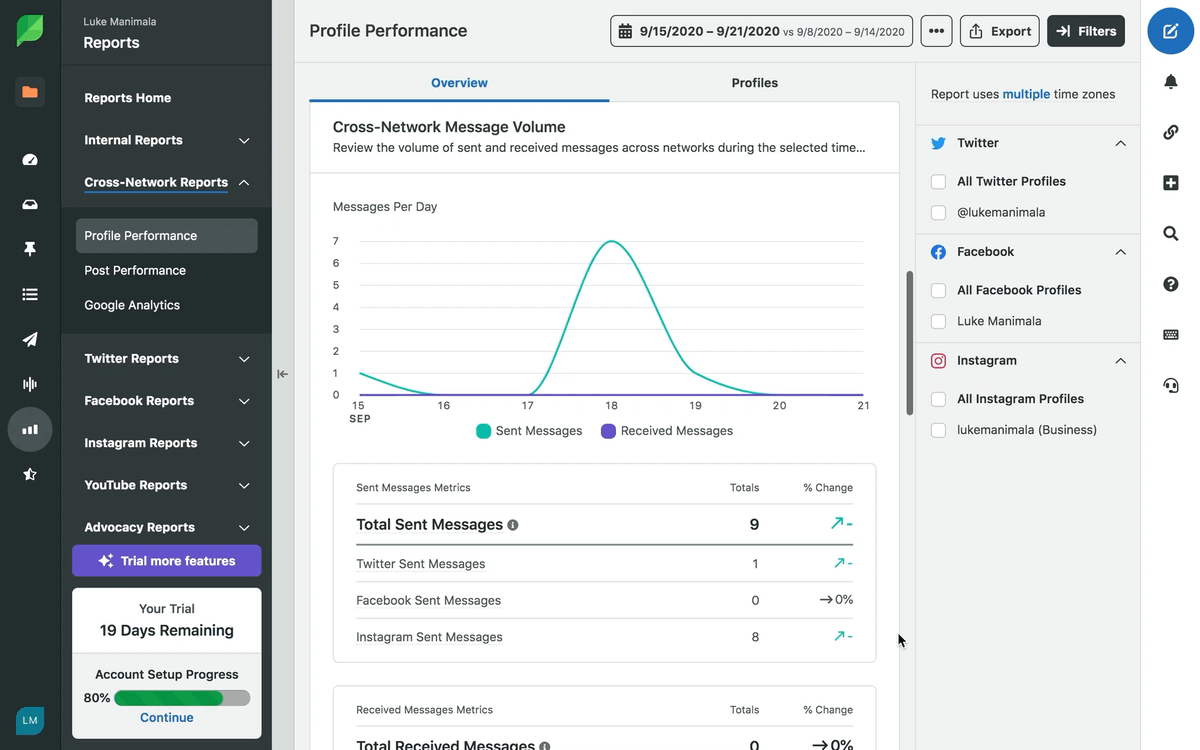Image resolution: width=1200 pixels, height=750 pixels.
Task: Toggle the Sent Messages legend item
Action: (529, 431)
